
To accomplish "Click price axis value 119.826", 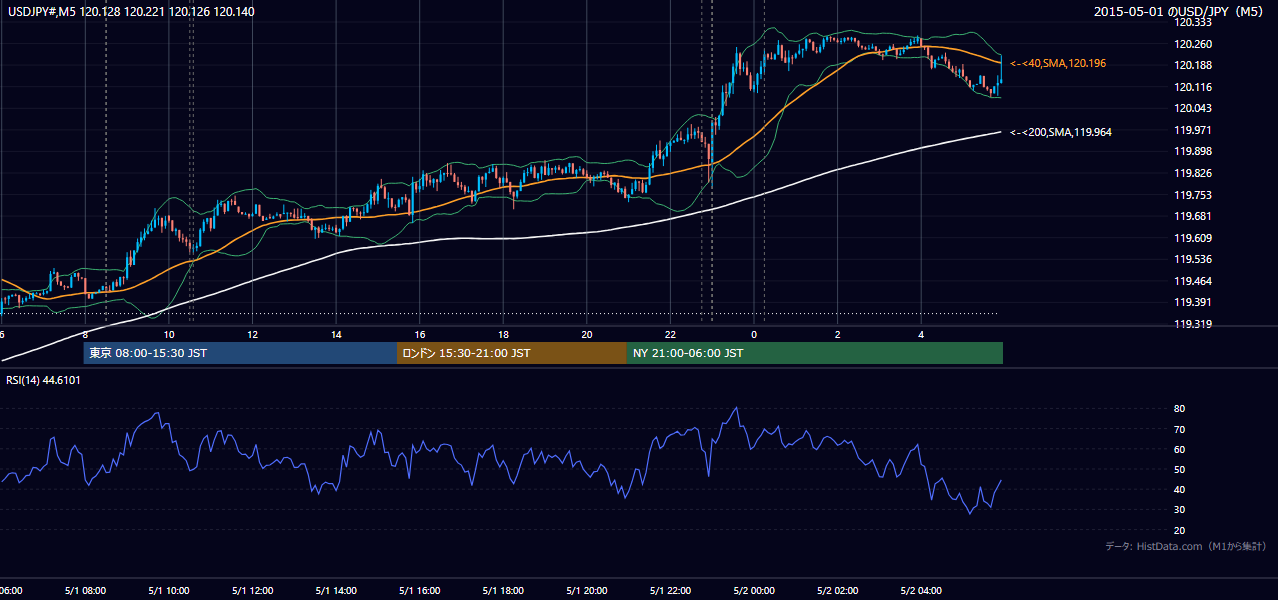I will point(1193,173).
